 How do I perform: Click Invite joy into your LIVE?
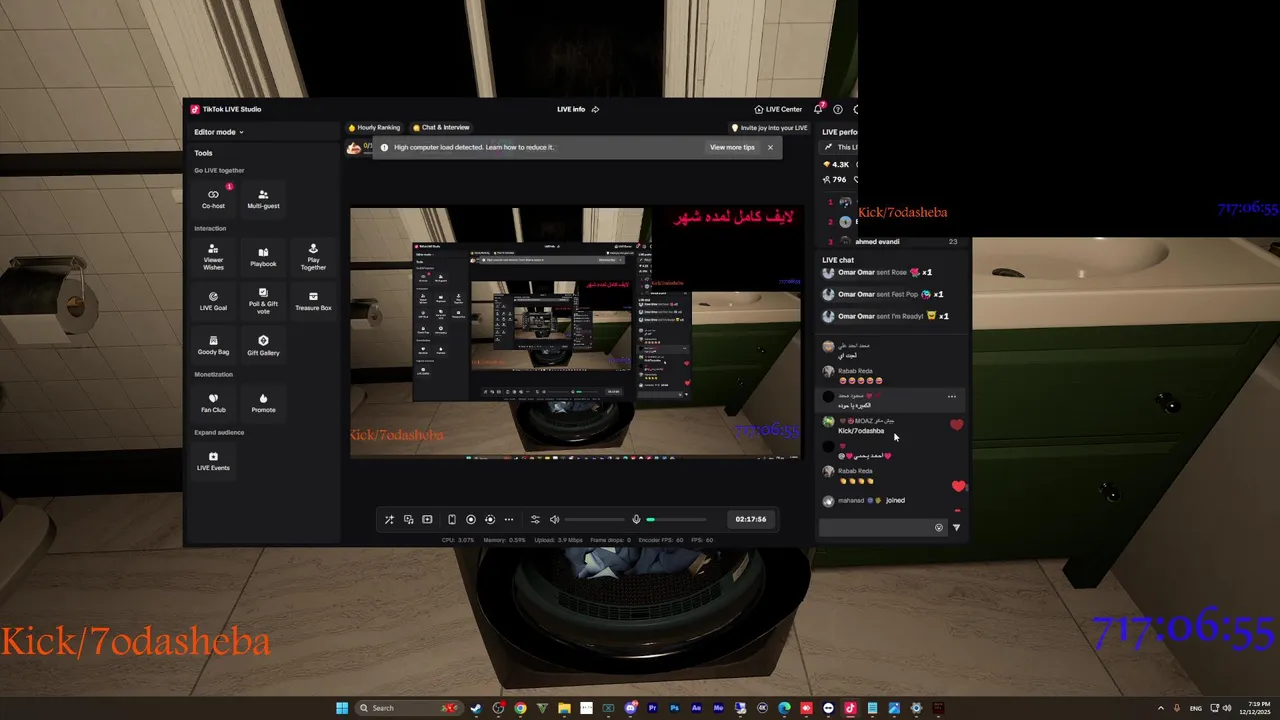[769, 128]
